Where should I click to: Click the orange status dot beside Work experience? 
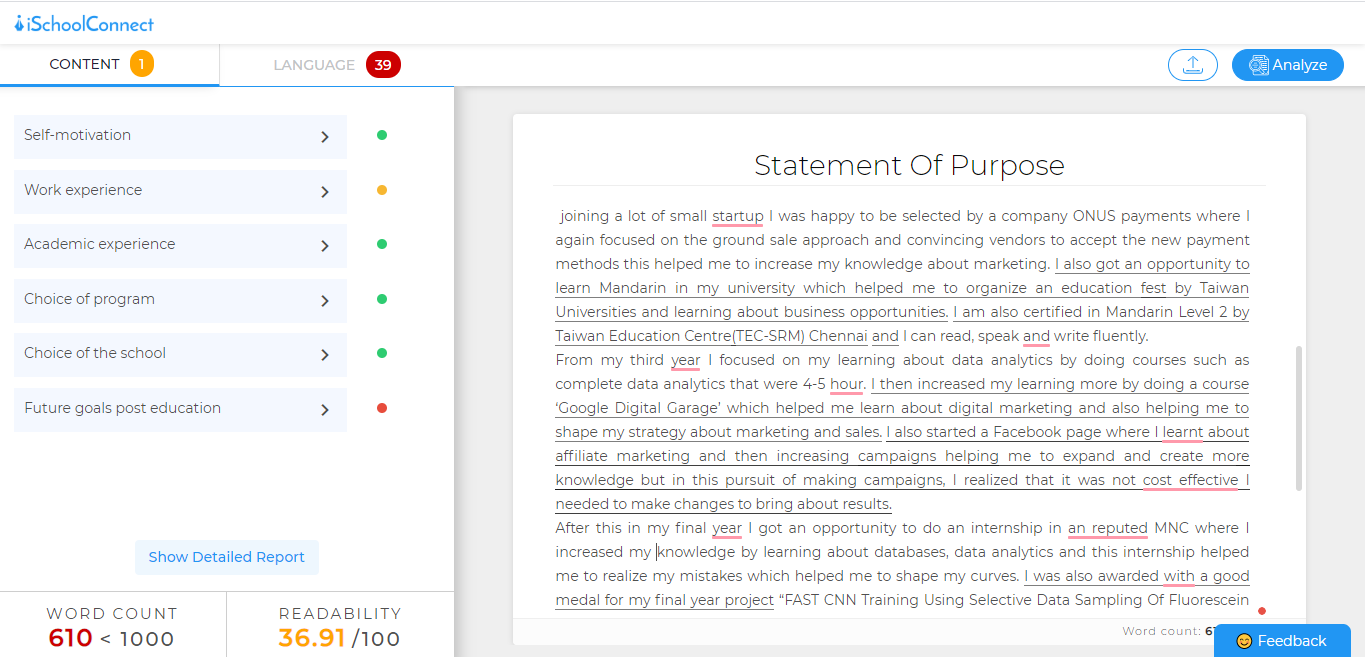[x=382, y=190]
